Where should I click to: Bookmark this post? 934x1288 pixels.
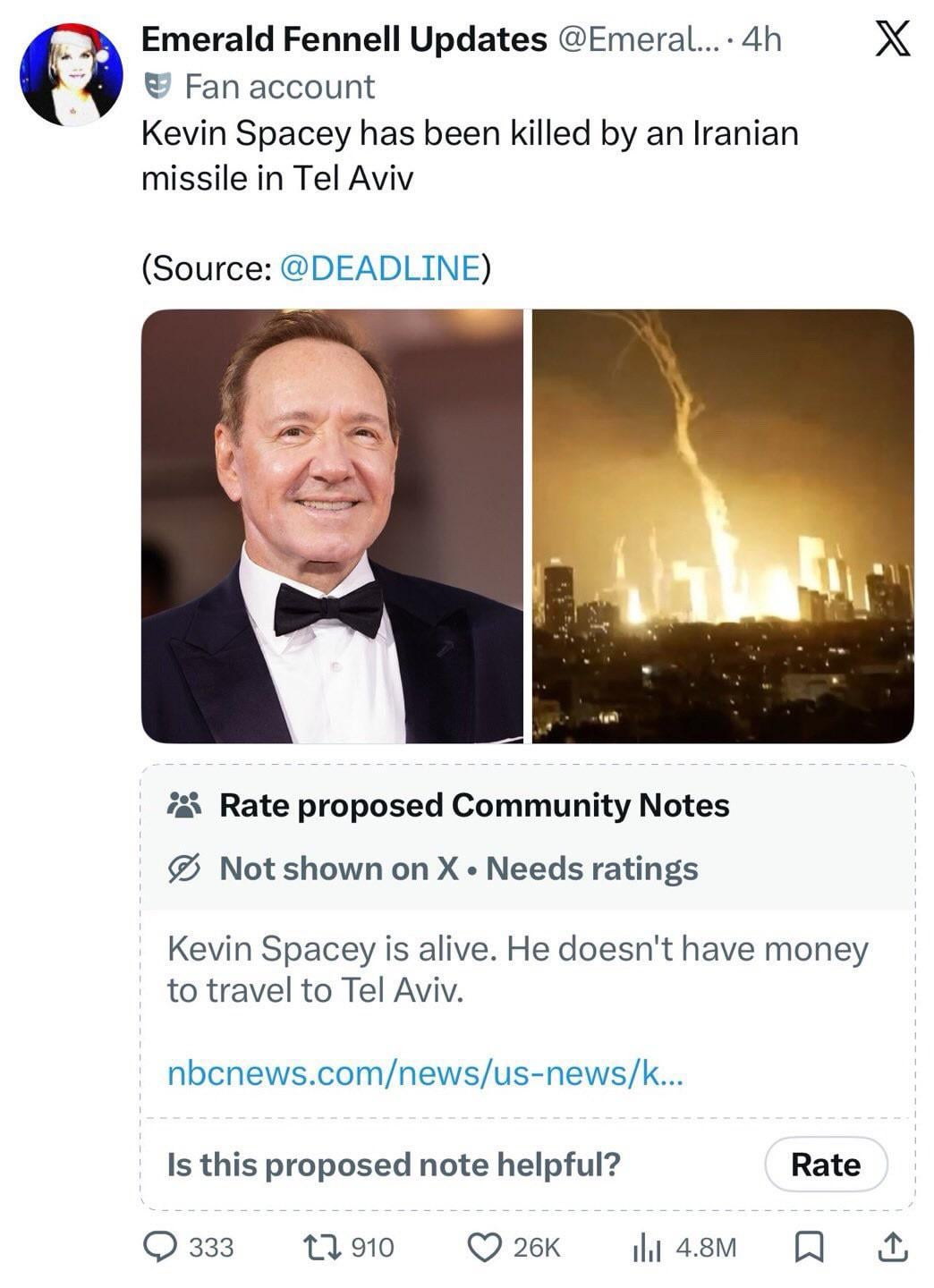pos(809,1247)
